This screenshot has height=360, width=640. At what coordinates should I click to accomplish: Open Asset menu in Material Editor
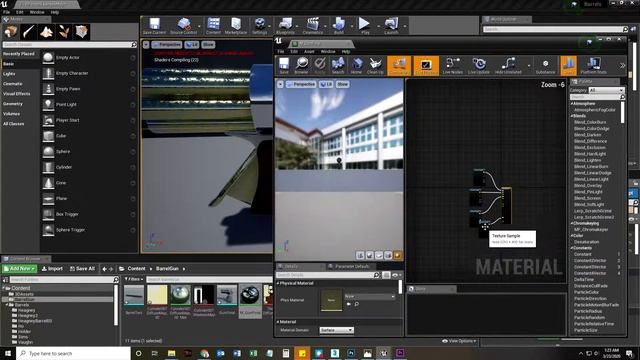click(309, 51)
